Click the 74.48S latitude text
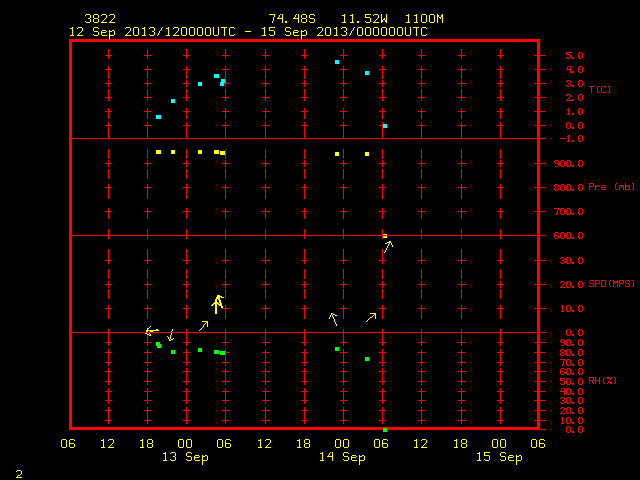 pyautogui.click(x=292, y=19)
